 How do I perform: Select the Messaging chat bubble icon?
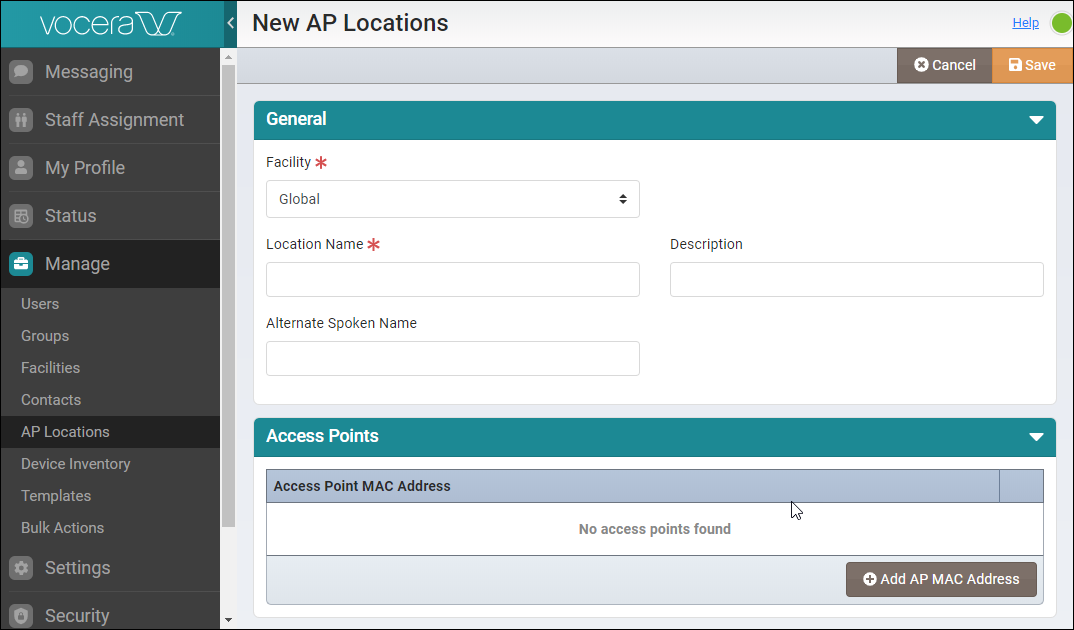[x=21, y=71]
